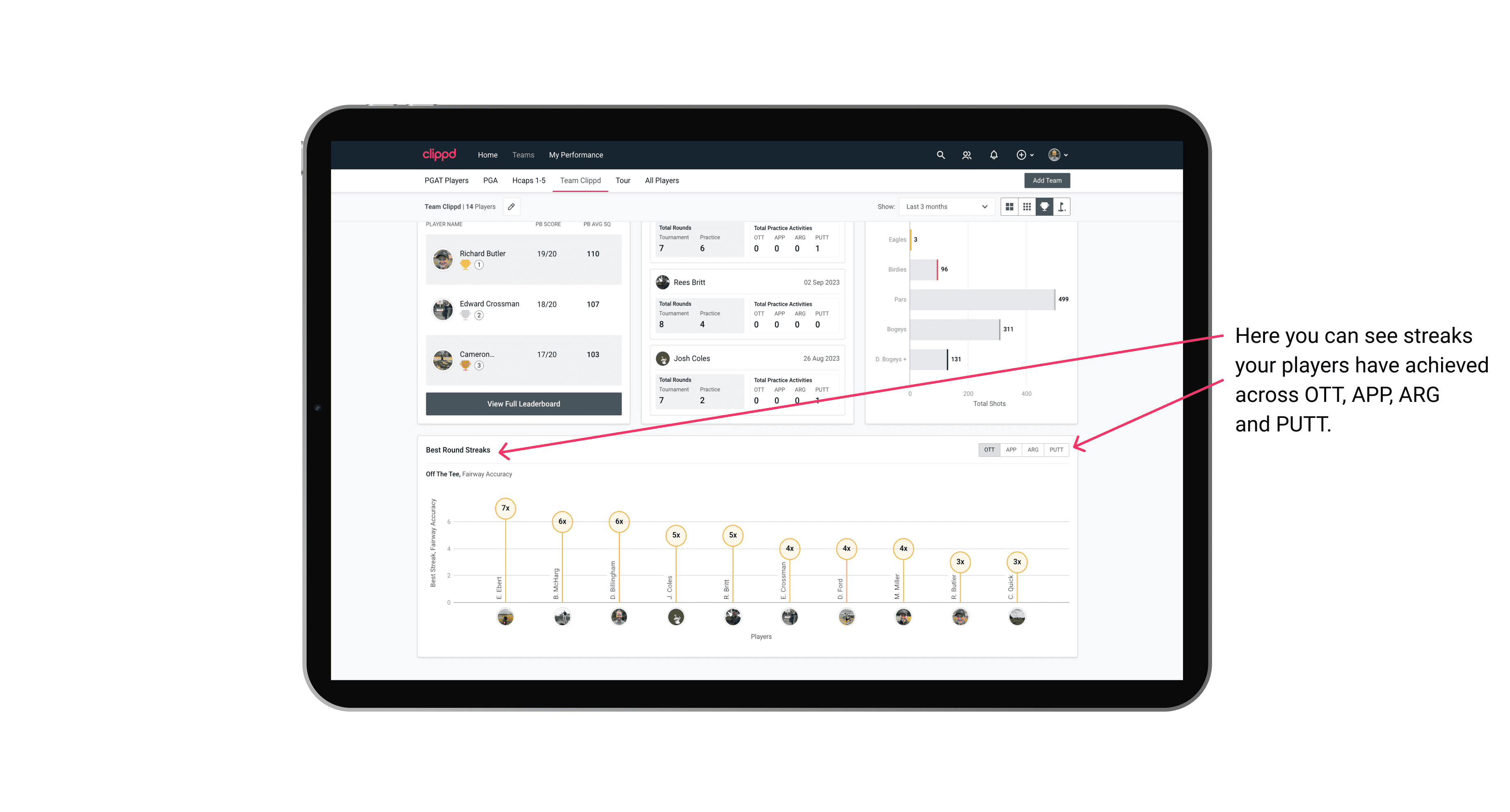The height and width of the screenshot is (812, 1510).
Task: Click the Tour tab
Action: click(x=620, y=180)
